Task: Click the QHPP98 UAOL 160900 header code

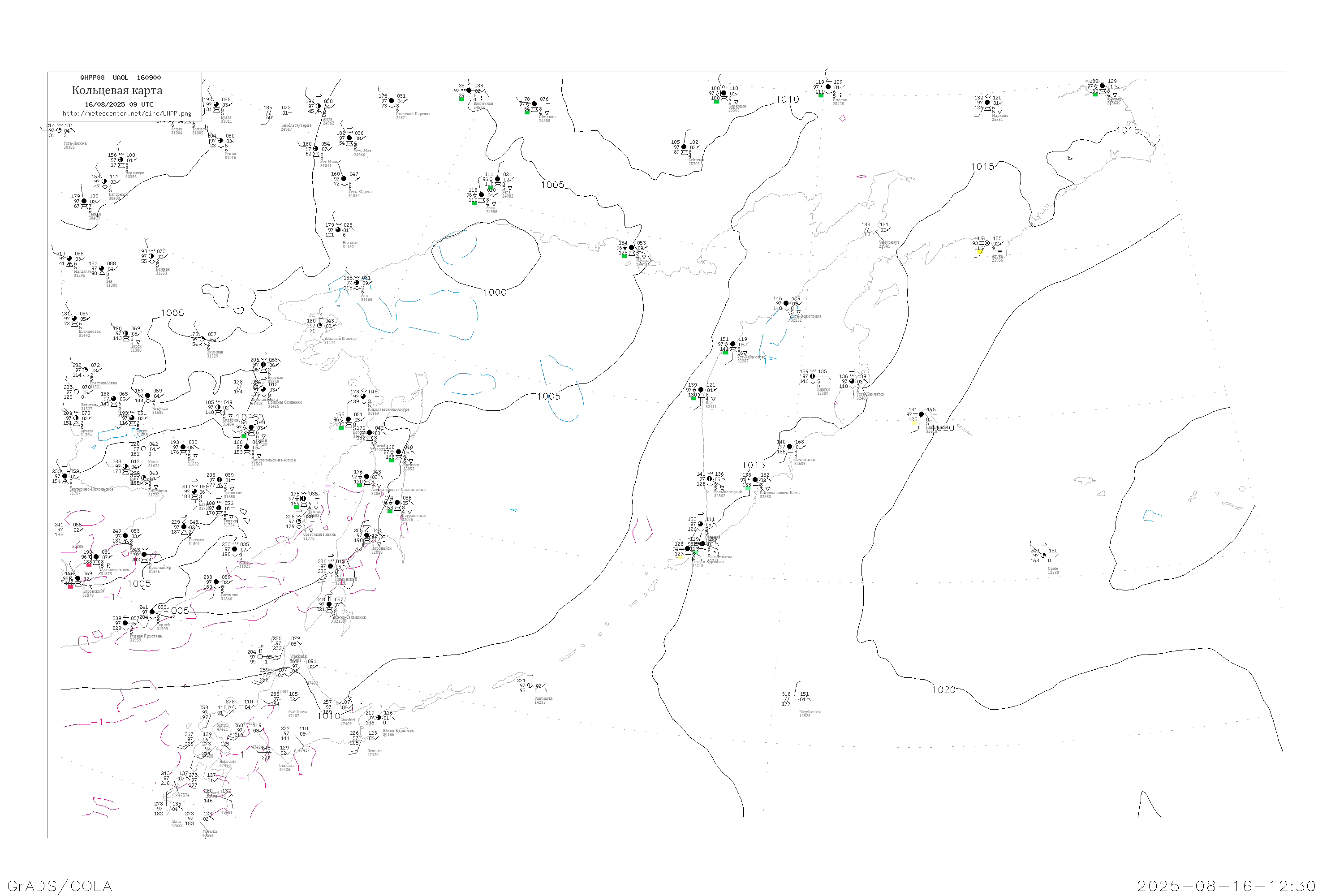Action: (121, 78)
